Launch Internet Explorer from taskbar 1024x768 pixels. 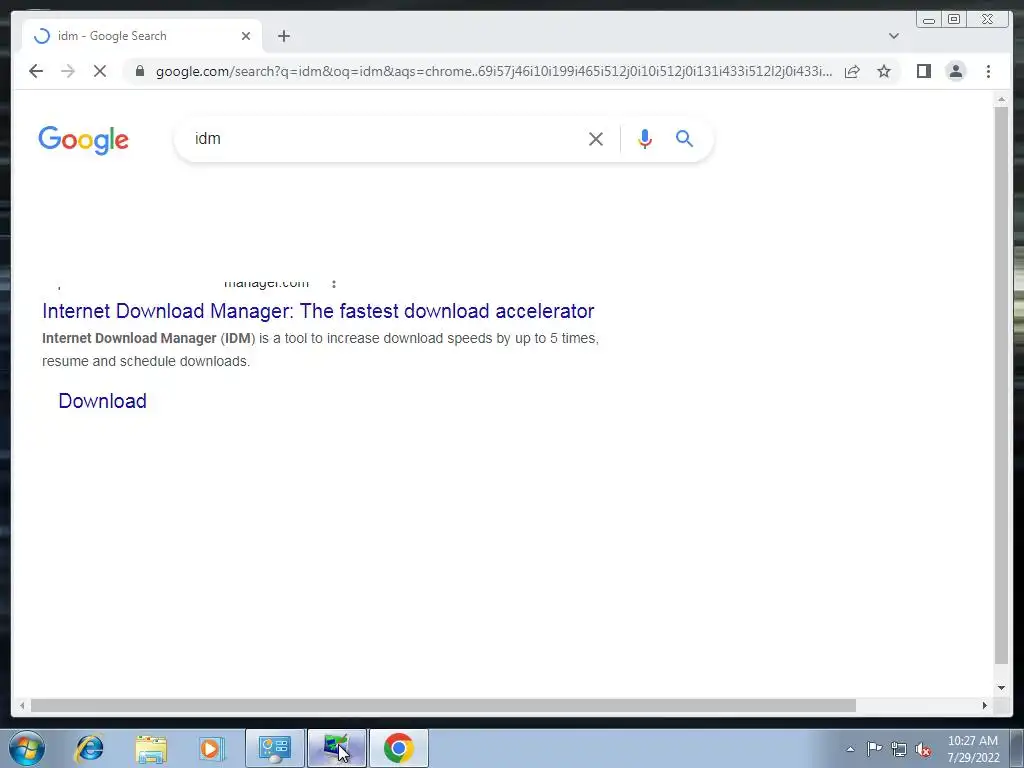pos(89,749)
